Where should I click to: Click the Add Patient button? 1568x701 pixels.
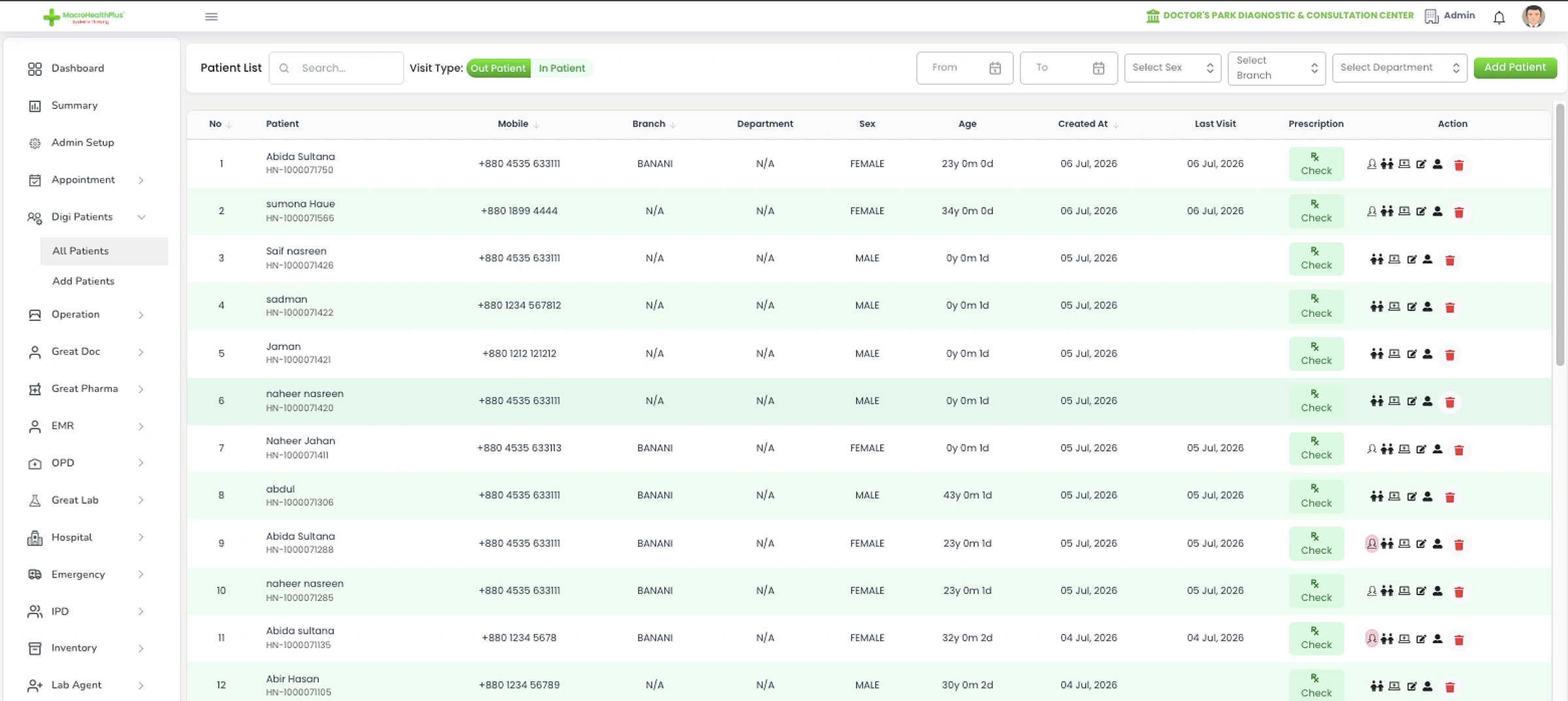click(1514, 67)
